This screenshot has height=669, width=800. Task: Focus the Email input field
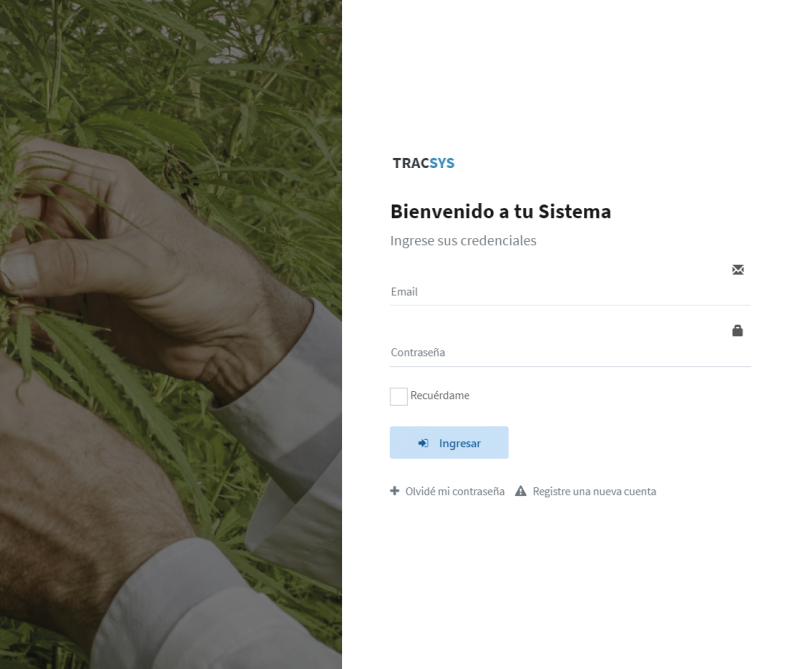click(x=570, y=292)
